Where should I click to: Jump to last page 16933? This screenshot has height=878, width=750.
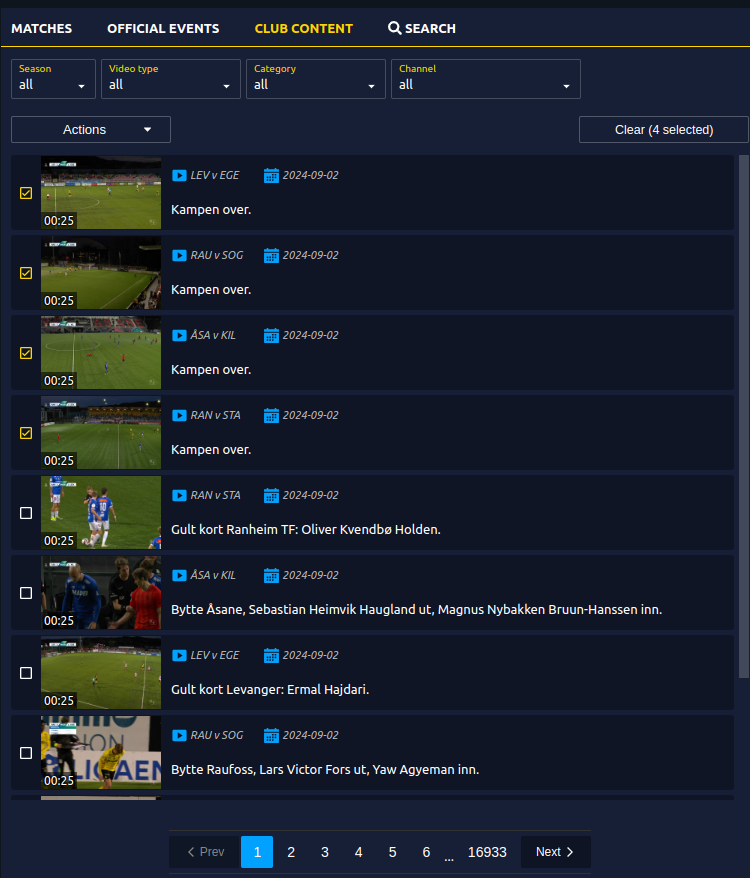(487, 852)
